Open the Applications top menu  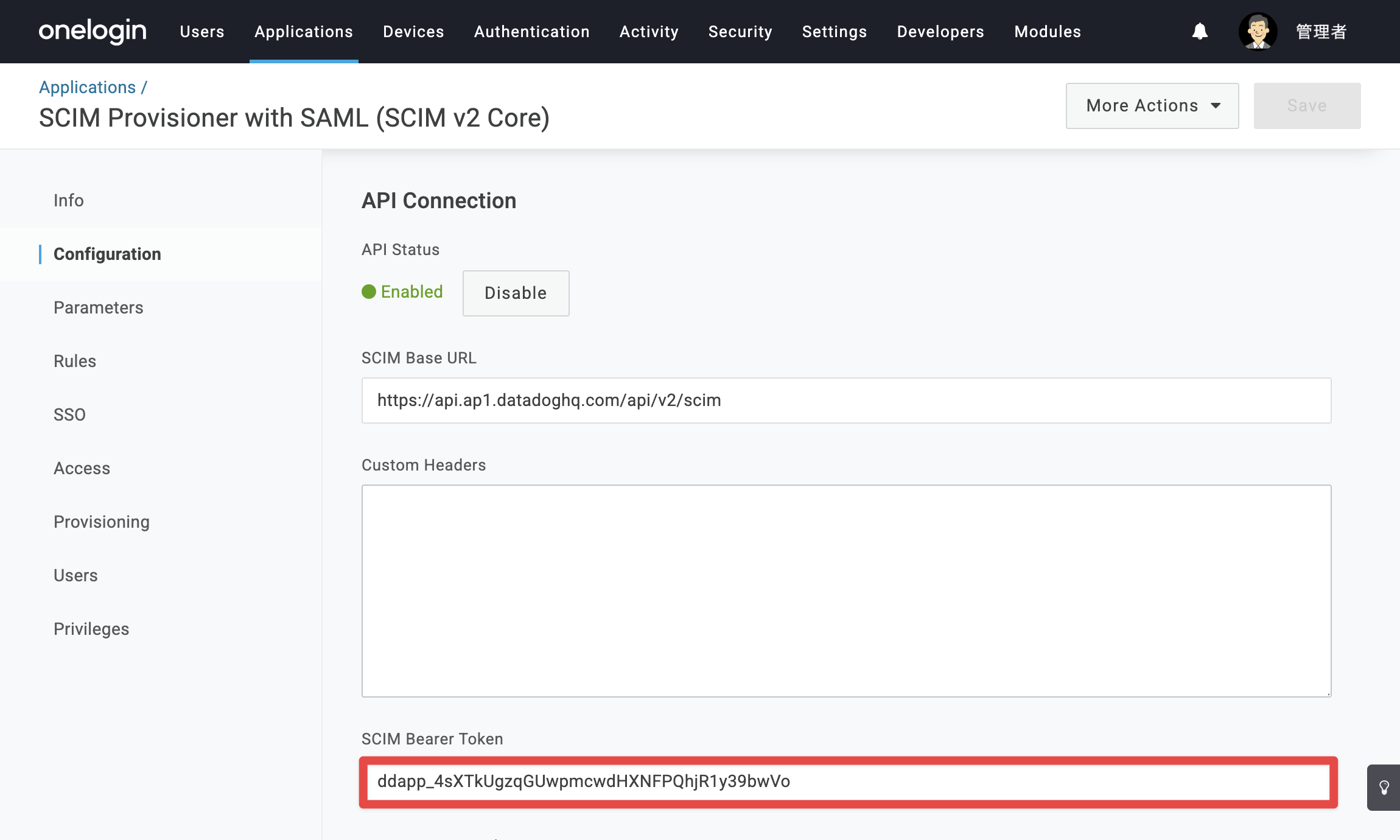click(x=304, y=32)
